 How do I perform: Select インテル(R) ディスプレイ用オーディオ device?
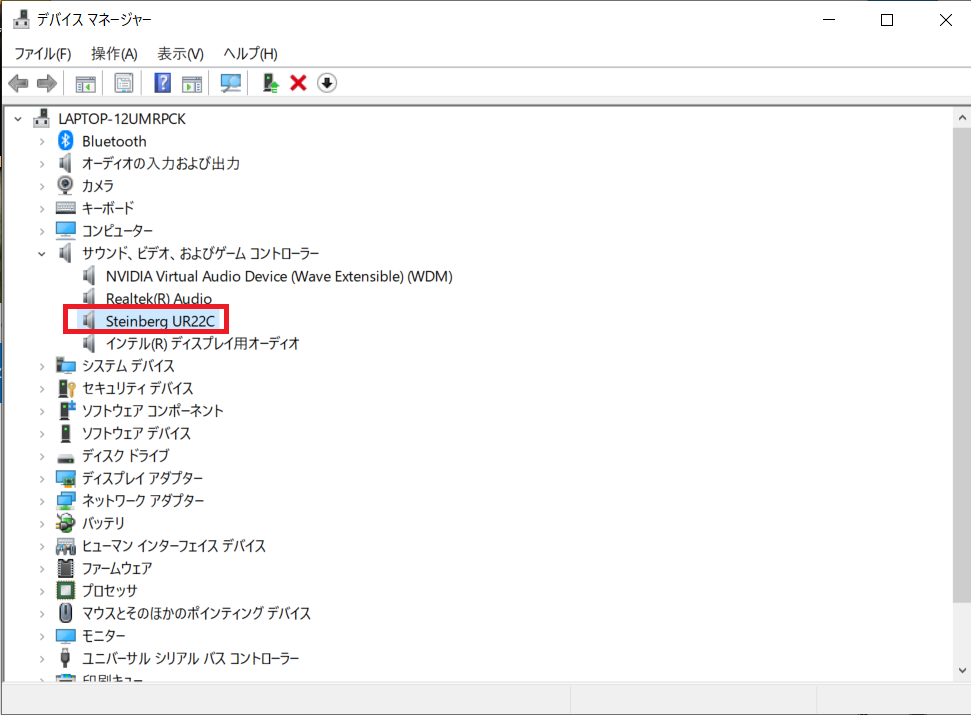pos(202,343)
